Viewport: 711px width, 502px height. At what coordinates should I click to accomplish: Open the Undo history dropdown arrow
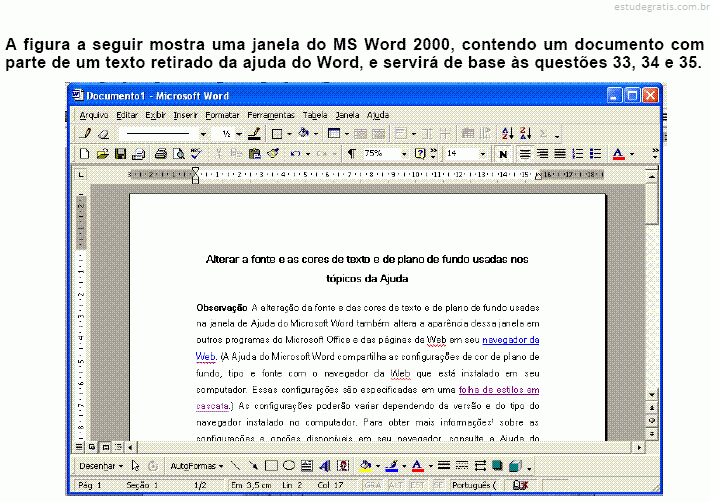coord(308,154)
